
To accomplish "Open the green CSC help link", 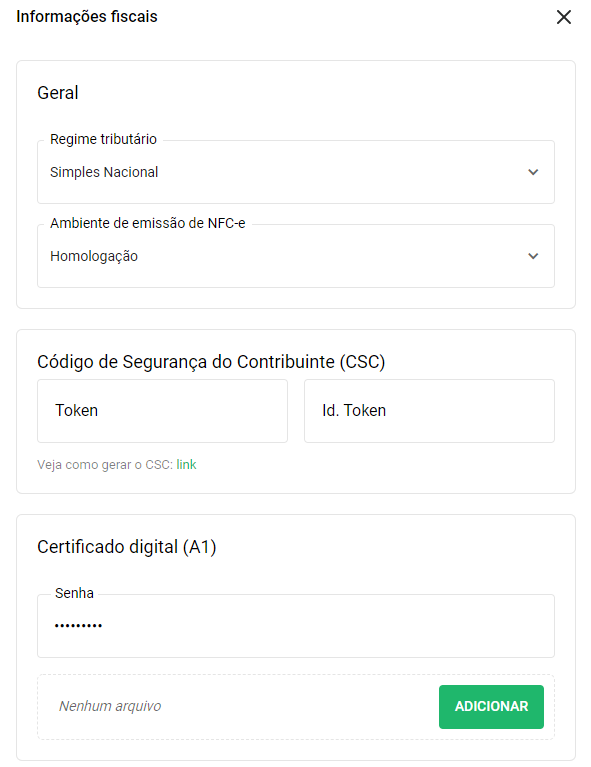I will click(186, 464).
